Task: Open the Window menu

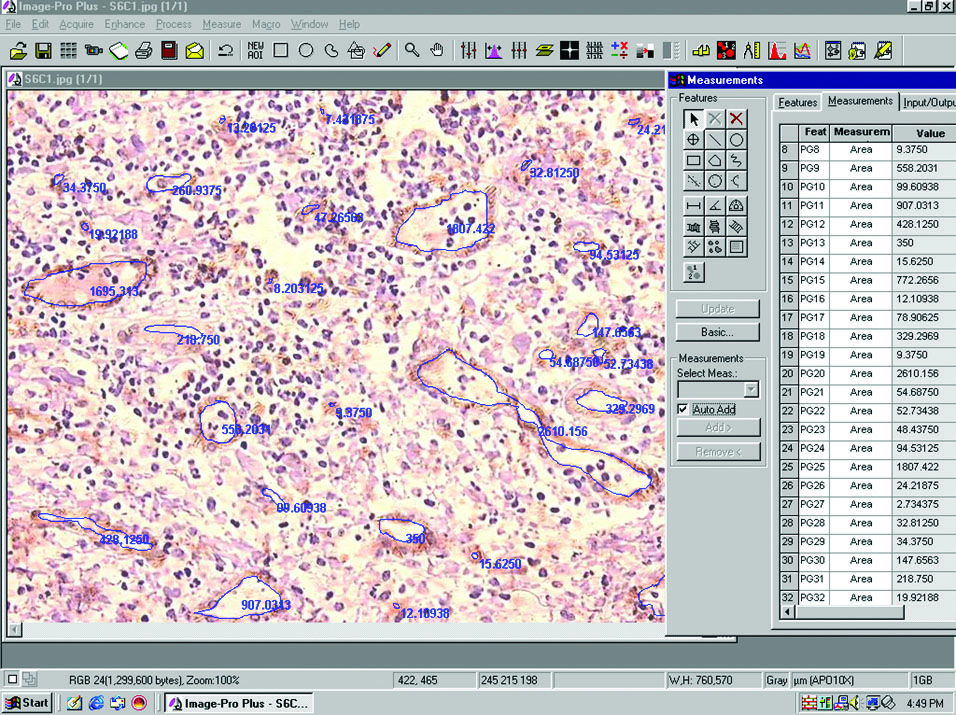Action: point(309,24)
